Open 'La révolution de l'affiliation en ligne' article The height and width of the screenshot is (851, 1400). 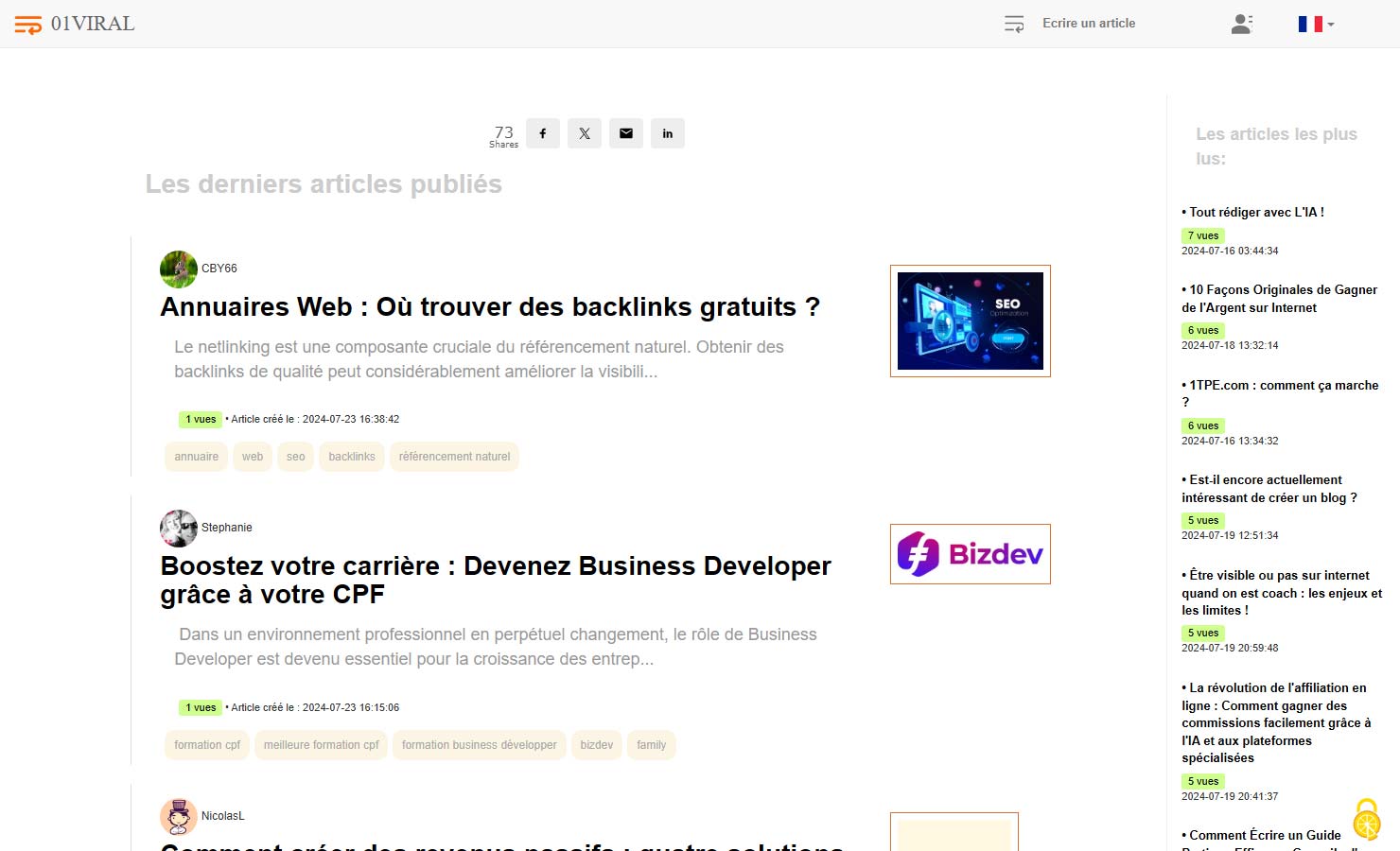pyautogui.click(x=1276, y=723)
